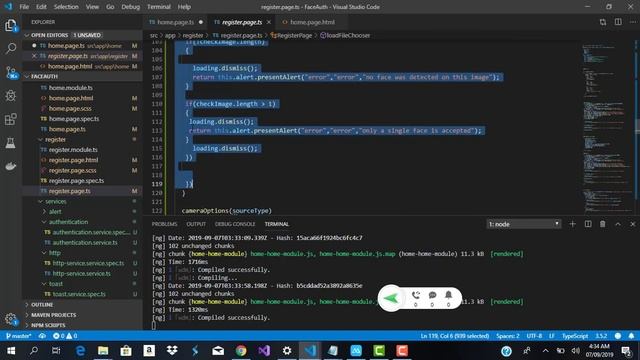Viewport: 640px width, 360px height.
Task: Open changes compare icon in editor toolbar
Action: [x=603, y=22]
